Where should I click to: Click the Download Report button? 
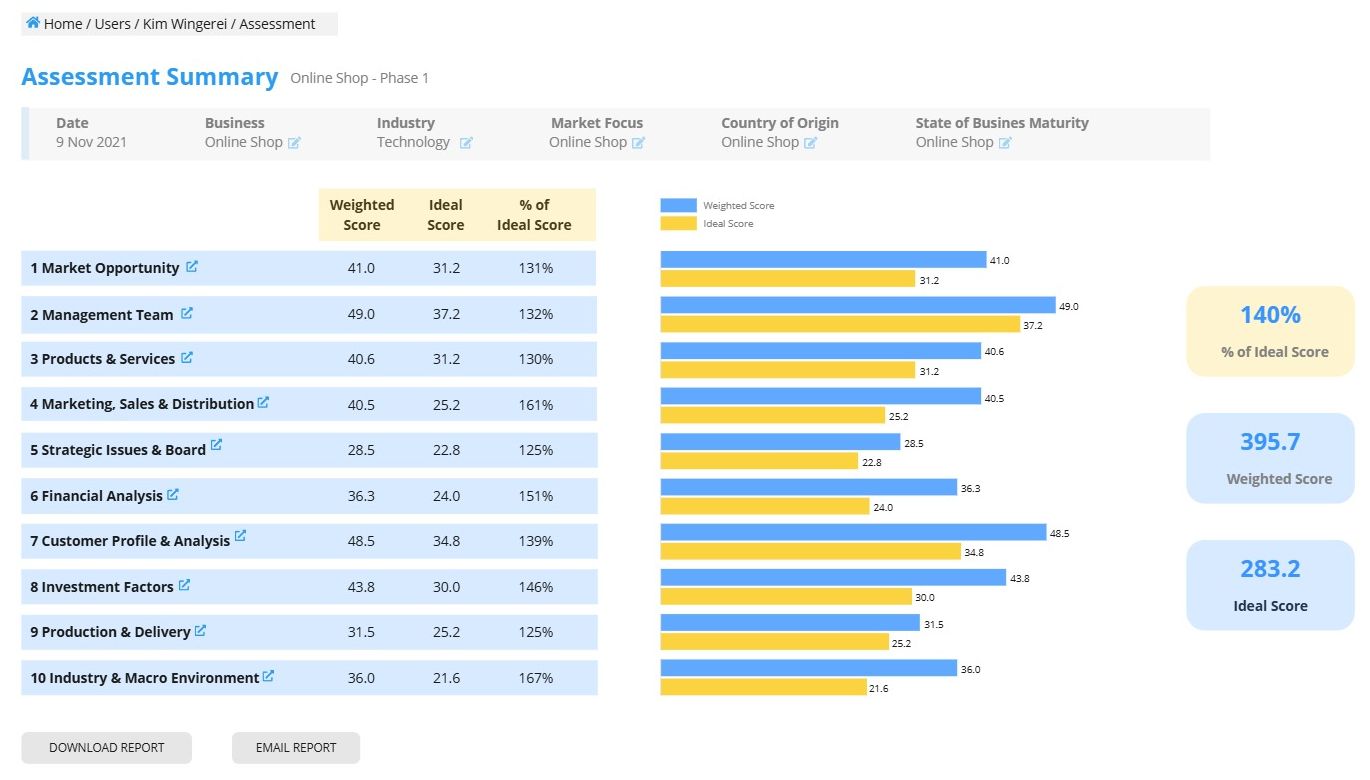pos(106,747)
